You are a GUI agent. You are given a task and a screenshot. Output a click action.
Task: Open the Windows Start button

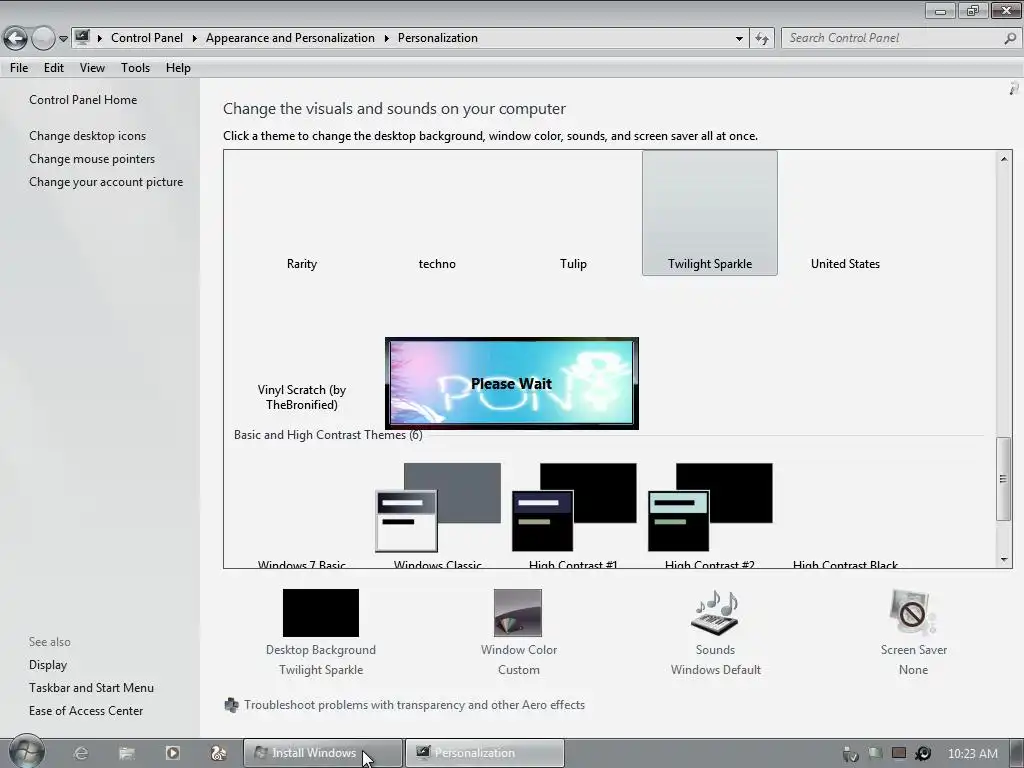tap(26, 752)
